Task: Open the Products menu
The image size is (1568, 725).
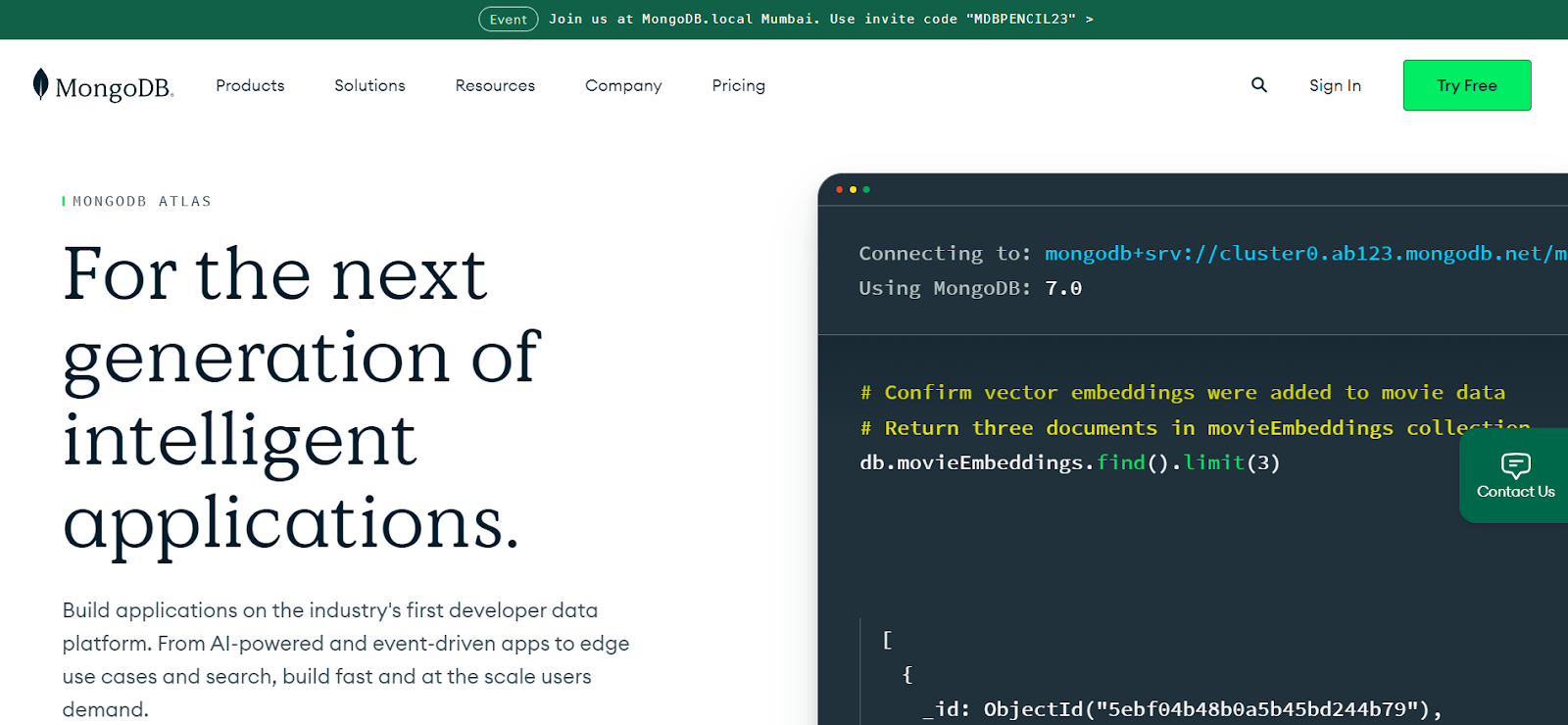Action: pos(250,85)
